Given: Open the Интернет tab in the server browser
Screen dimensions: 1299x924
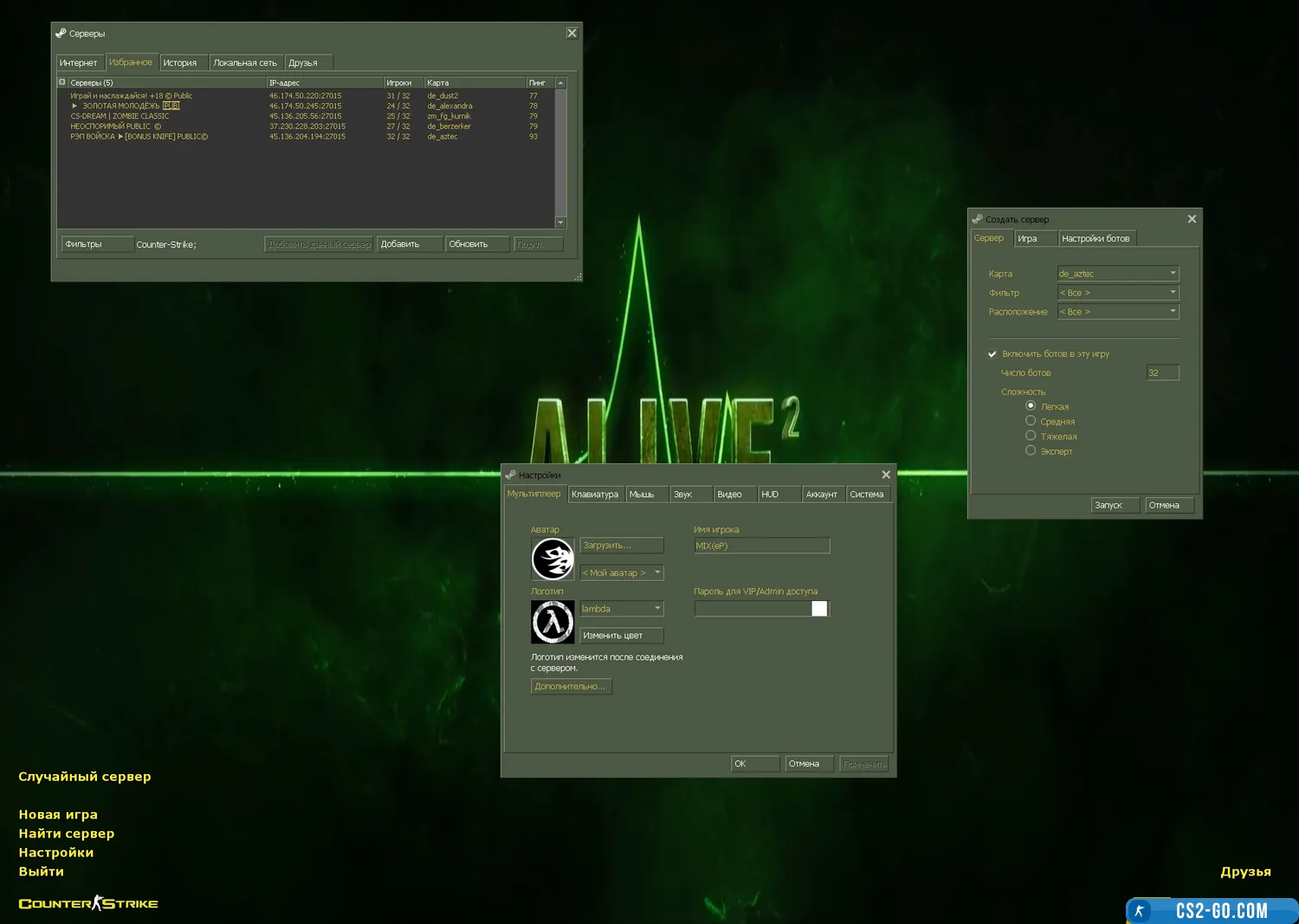Looking at the screenshot, I should pyautogui.click(x=79, y=62).
